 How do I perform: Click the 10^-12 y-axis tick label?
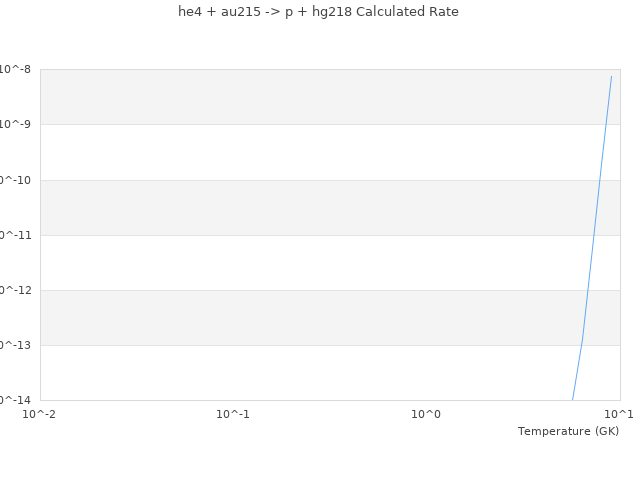point(14,290)
